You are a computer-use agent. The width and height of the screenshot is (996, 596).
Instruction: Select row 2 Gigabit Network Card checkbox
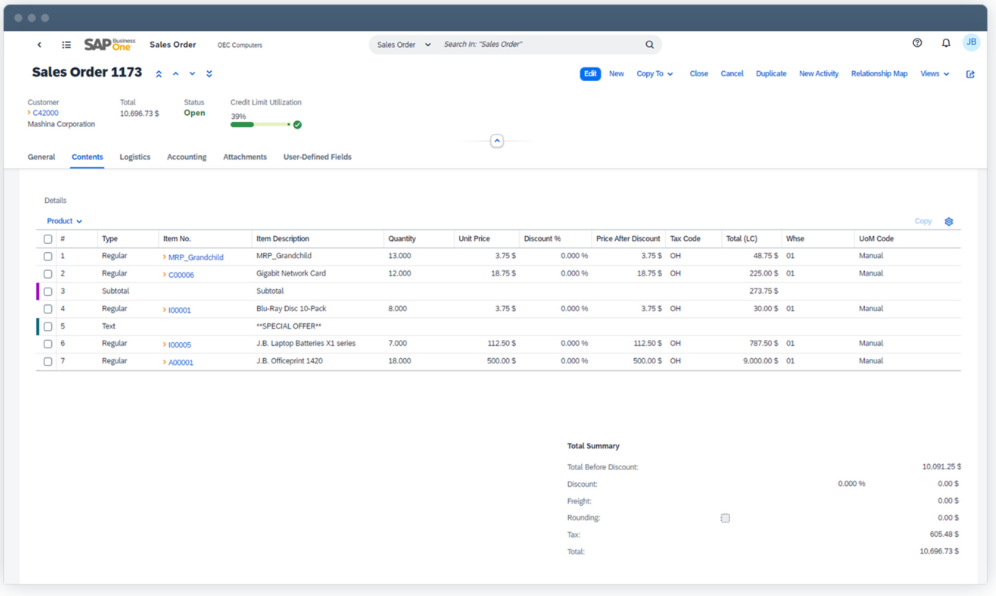tap(48, 274)
